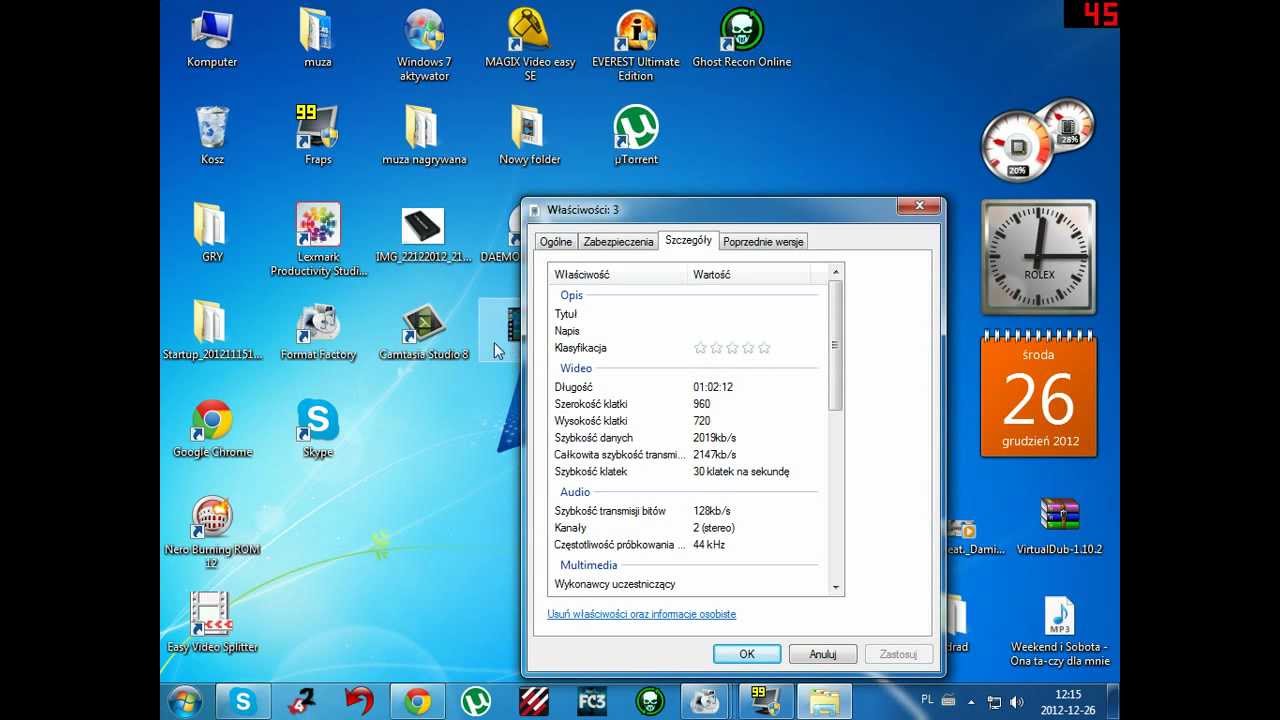This screenshot has height=720, width=1280.
Task: Click the Szerokość klatki value 960
Action: pos(702,404)
